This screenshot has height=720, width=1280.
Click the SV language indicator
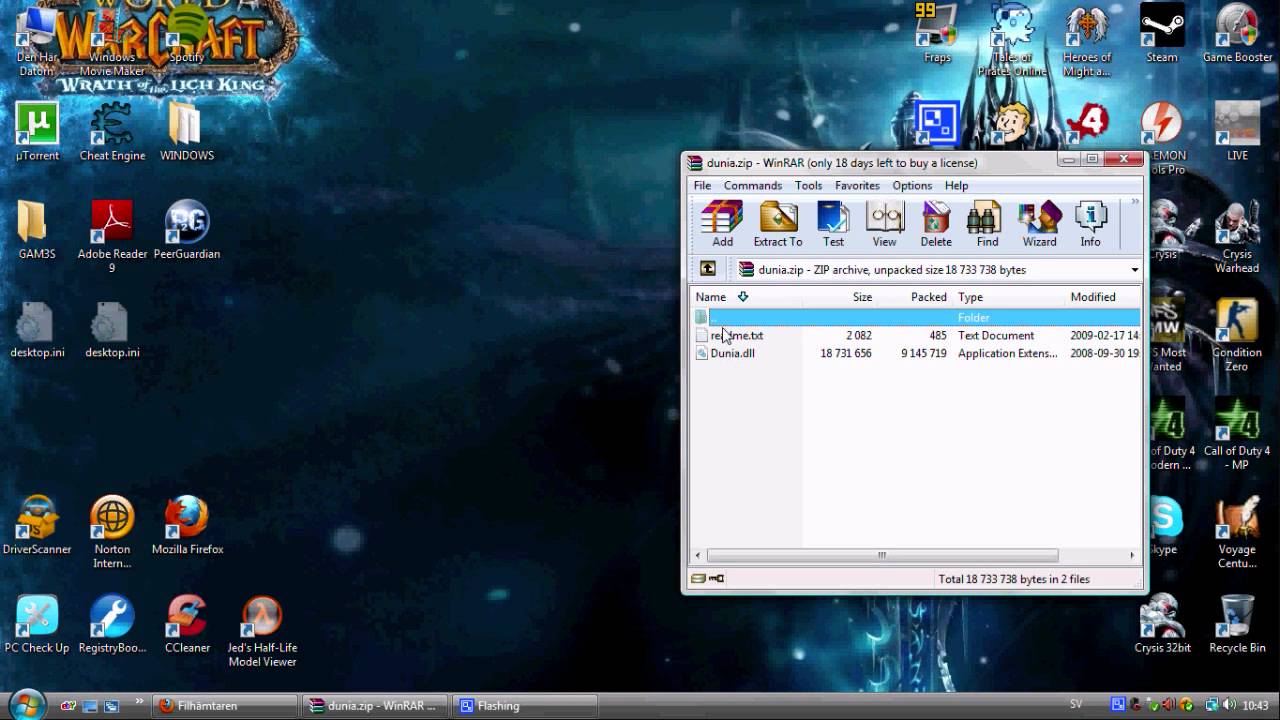1076,704
